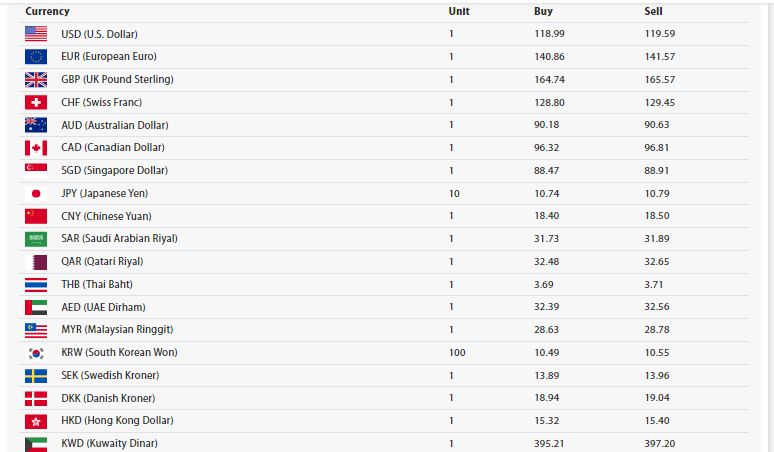Click the European Union flag icon
Image resolution: width=774 pixels, height=452 pixels.
coord(36,57)
